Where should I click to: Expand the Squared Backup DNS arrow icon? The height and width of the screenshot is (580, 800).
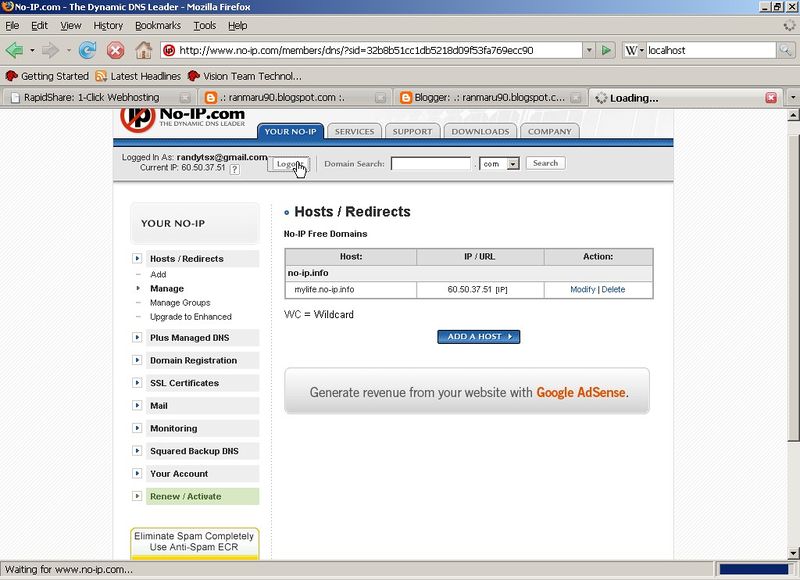point(137,451)
